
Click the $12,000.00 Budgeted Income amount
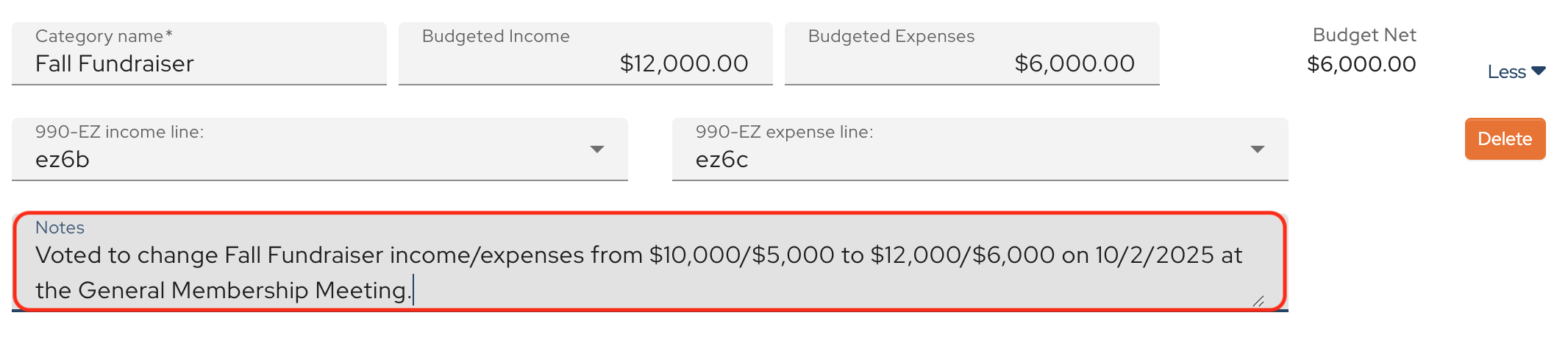[x=683, y=64]
